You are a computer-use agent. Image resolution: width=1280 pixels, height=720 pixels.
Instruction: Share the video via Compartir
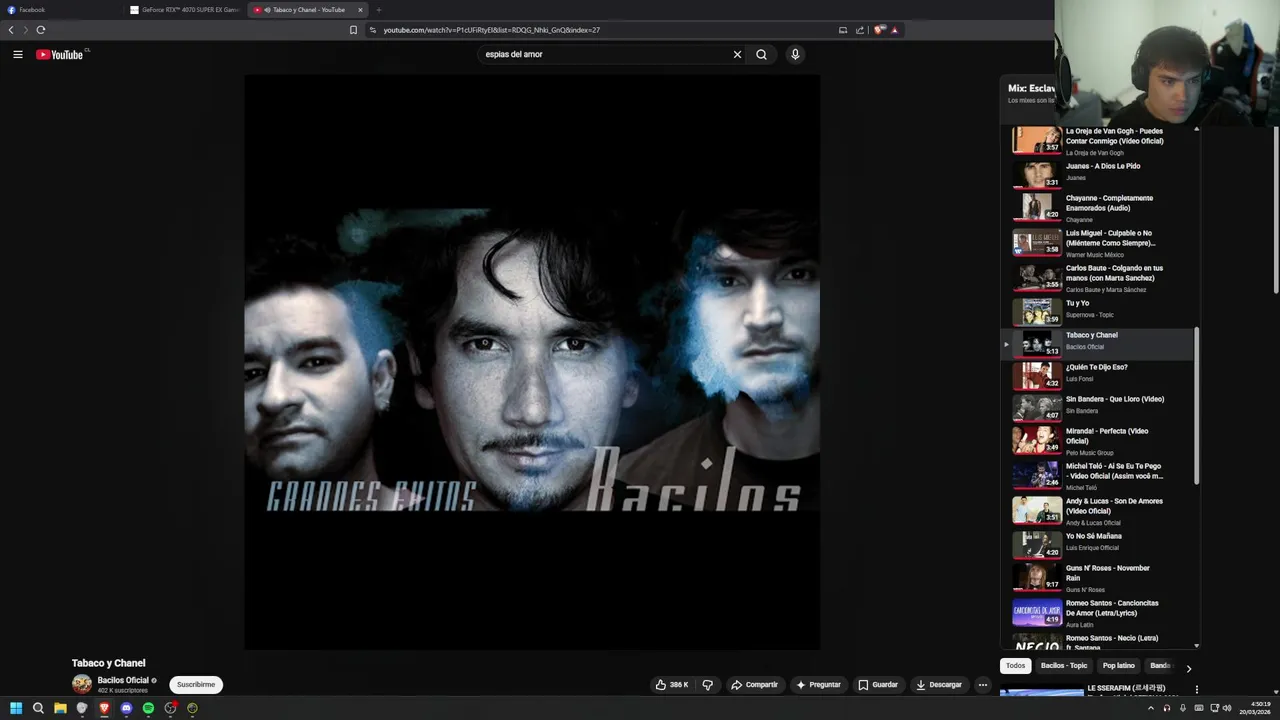click(x=754, y=685)
